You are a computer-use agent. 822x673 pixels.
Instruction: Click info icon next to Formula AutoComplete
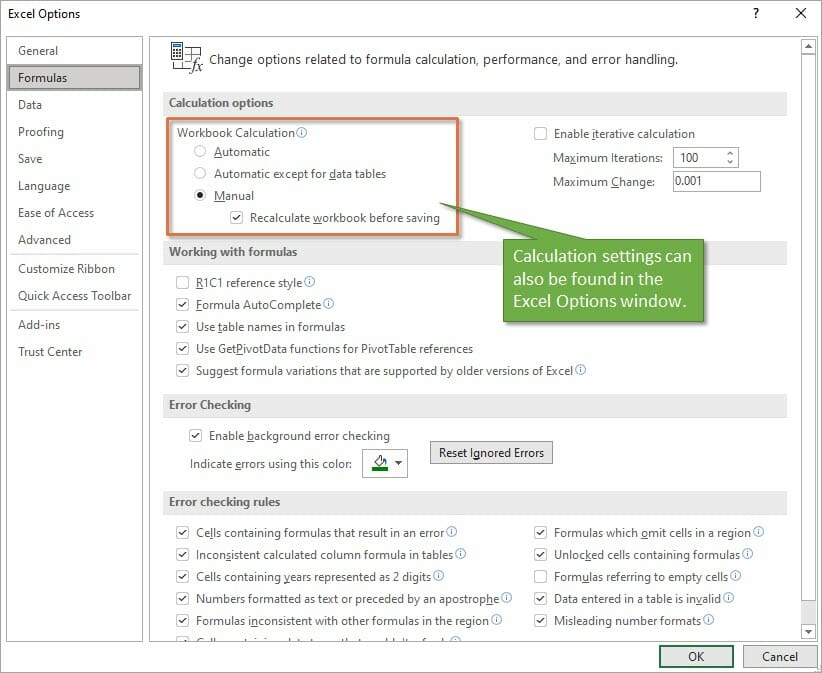[x=329, y=304]
